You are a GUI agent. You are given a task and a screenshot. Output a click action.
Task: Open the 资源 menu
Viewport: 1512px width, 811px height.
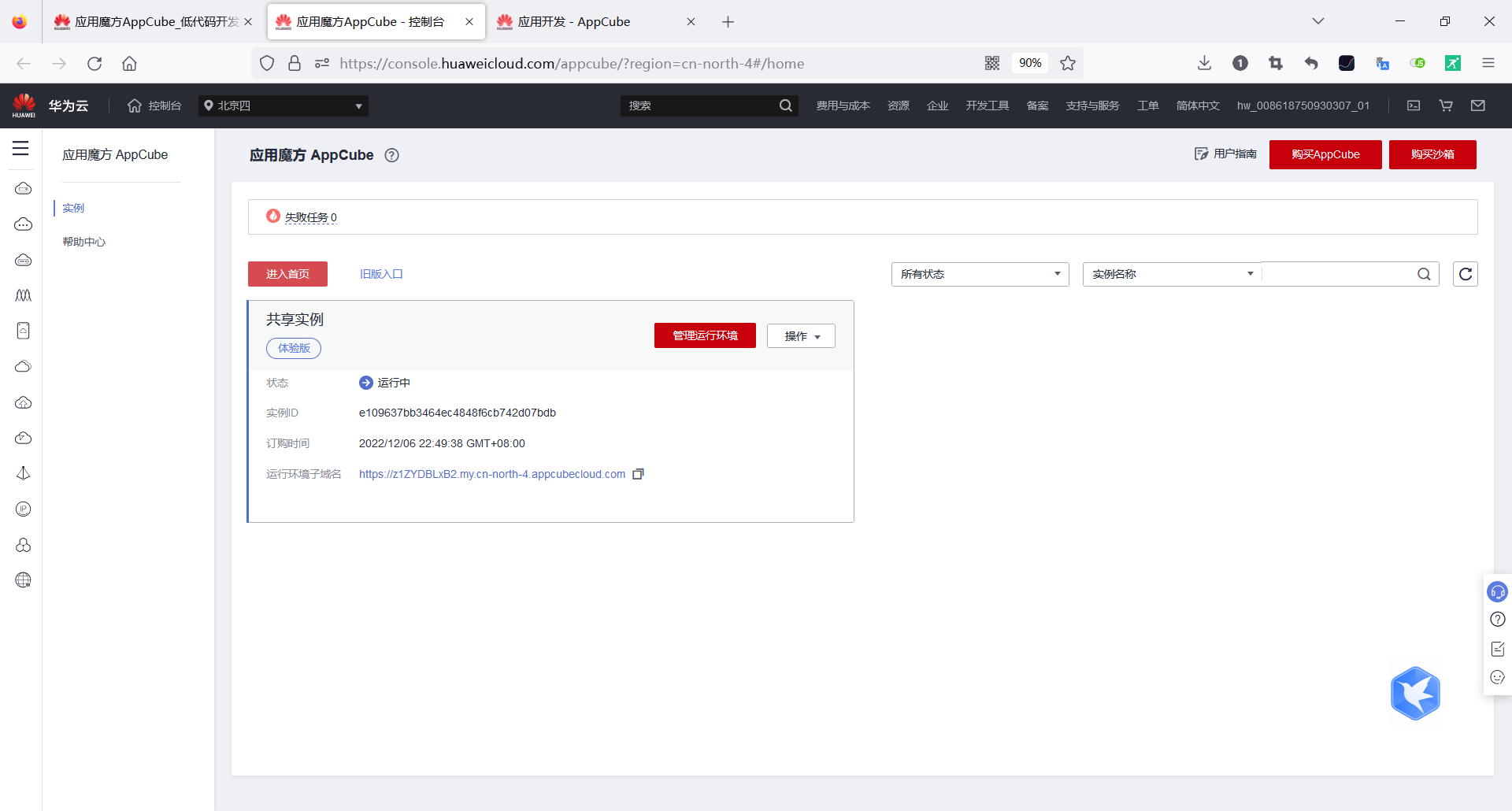pos(899,106)
